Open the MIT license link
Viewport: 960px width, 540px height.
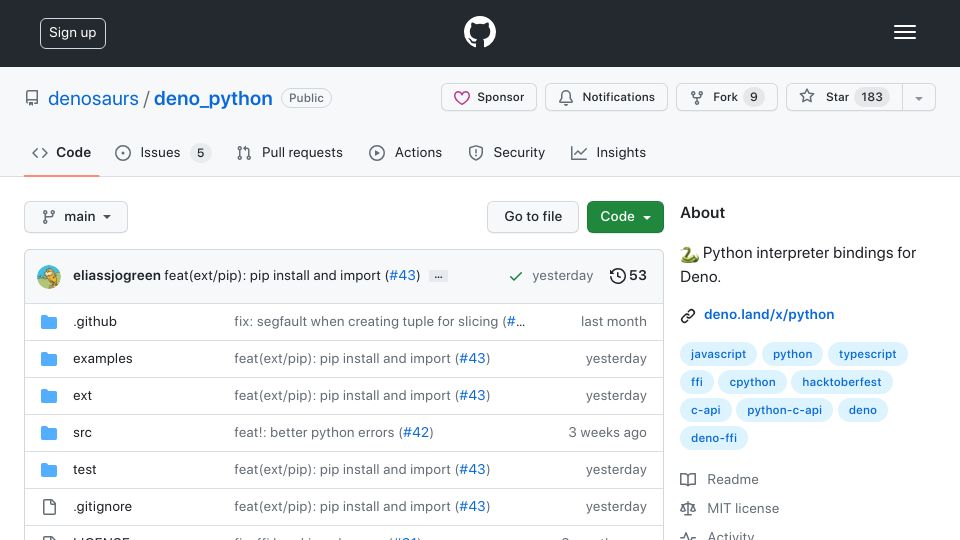[743, 508]
